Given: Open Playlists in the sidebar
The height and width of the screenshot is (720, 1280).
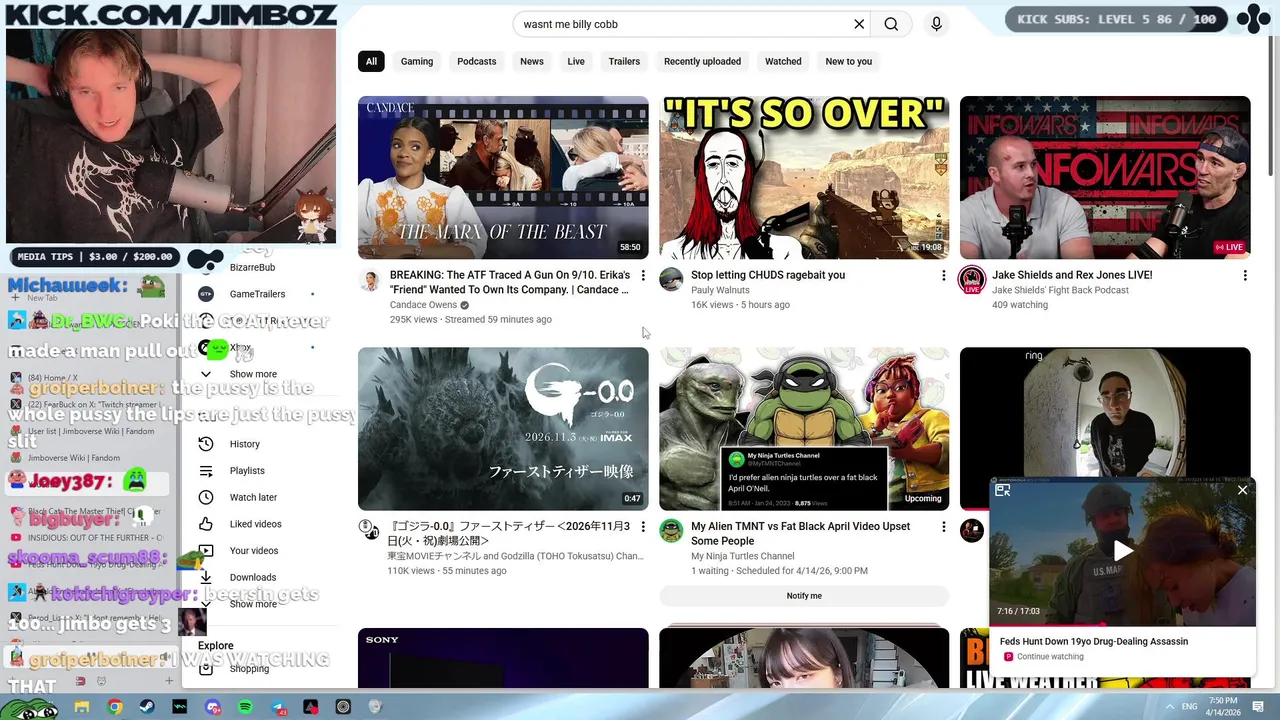Looking at the screenshot, I should coord(247,471).
